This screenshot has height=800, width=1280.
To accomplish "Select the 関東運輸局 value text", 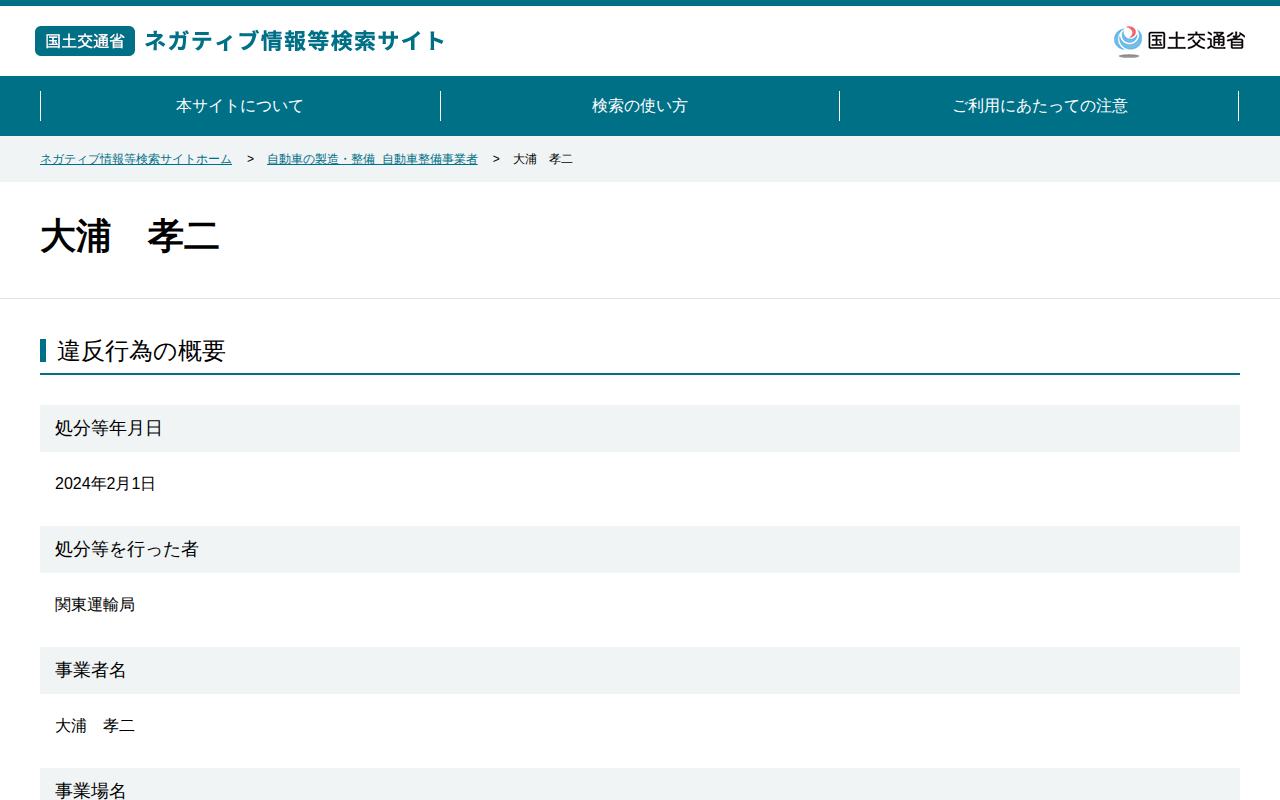I will 95,605.
